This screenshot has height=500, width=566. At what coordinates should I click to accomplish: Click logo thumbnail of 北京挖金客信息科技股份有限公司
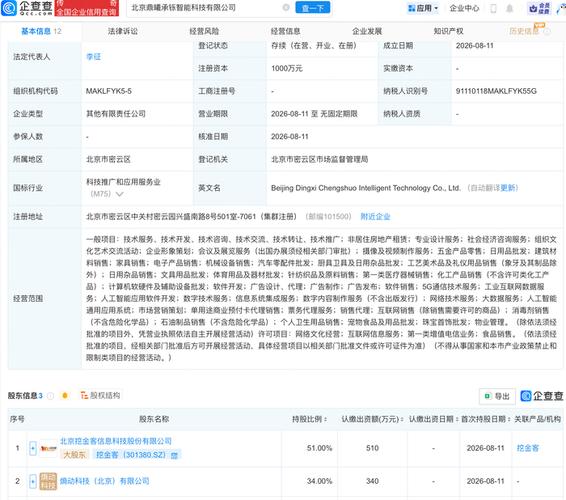[x=48, y=448]
